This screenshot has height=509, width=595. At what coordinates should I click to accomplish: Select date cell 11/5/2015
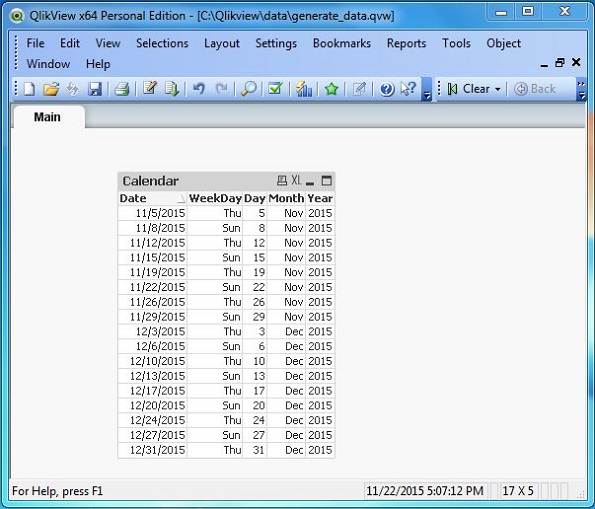pyautogui.click(x=152, y=213)
